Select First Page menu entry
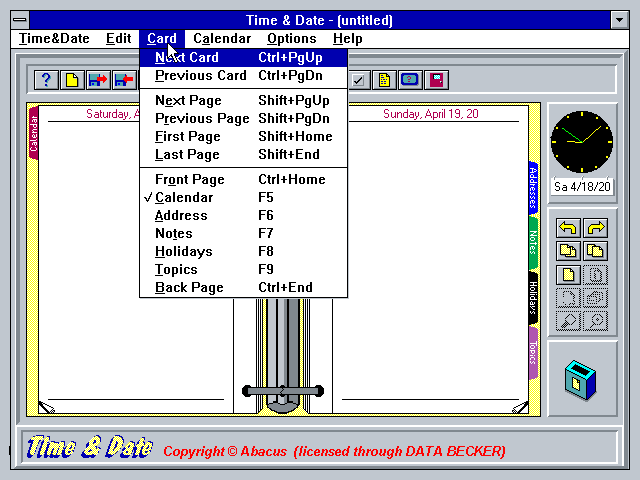640x480 pixels. tap(243, 136)
